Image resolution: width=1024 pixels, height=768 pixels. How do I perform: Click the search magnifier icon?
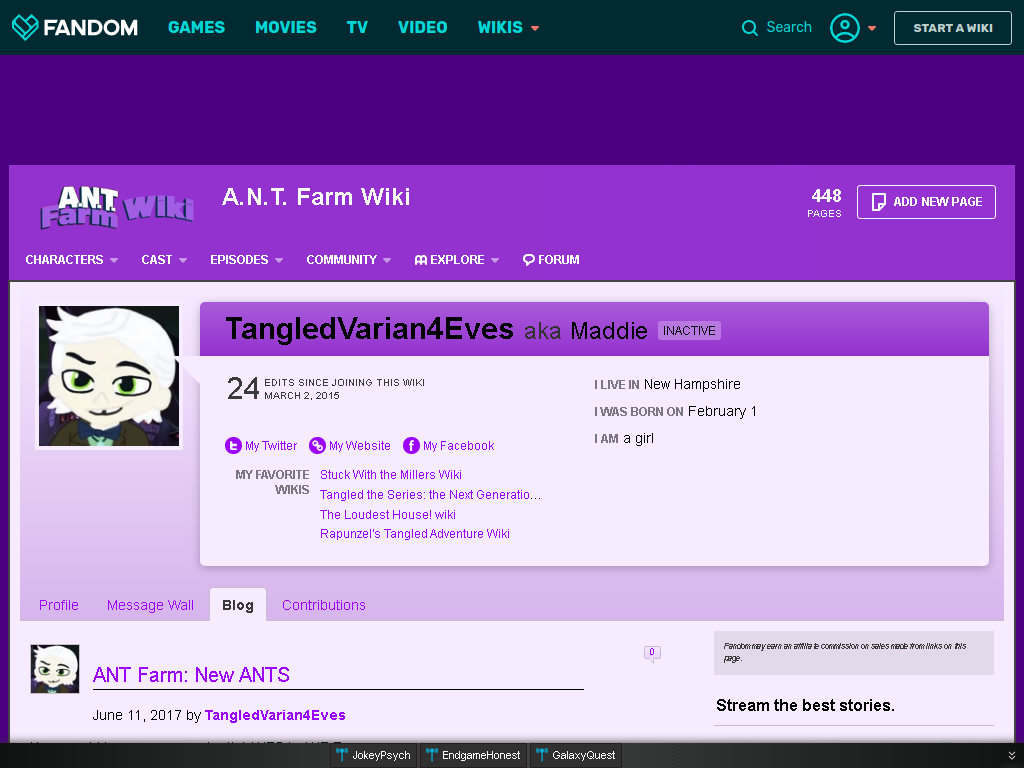pos(750,27)
